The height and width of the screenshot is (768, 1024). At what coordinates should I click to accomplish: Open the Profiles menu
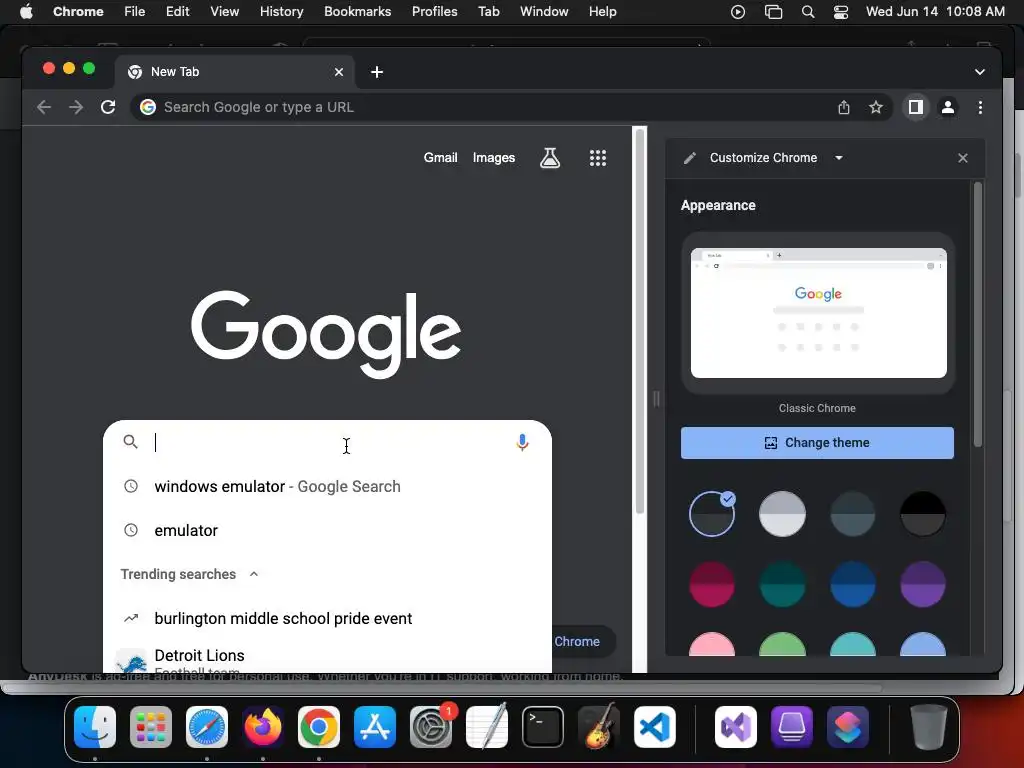(x=434, y=12)
